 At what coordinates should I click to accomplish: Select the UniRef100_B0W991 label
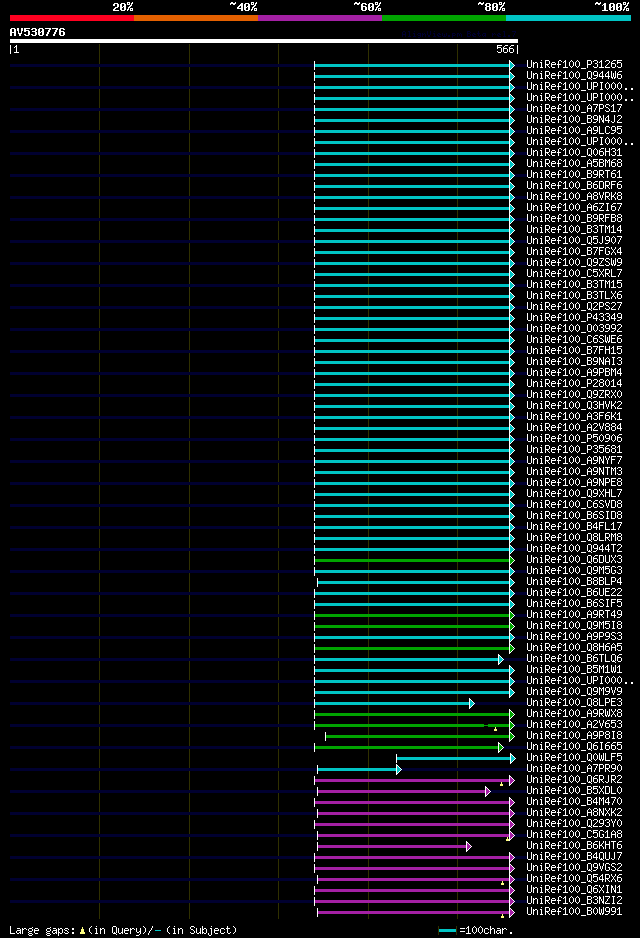pos(574,912)
